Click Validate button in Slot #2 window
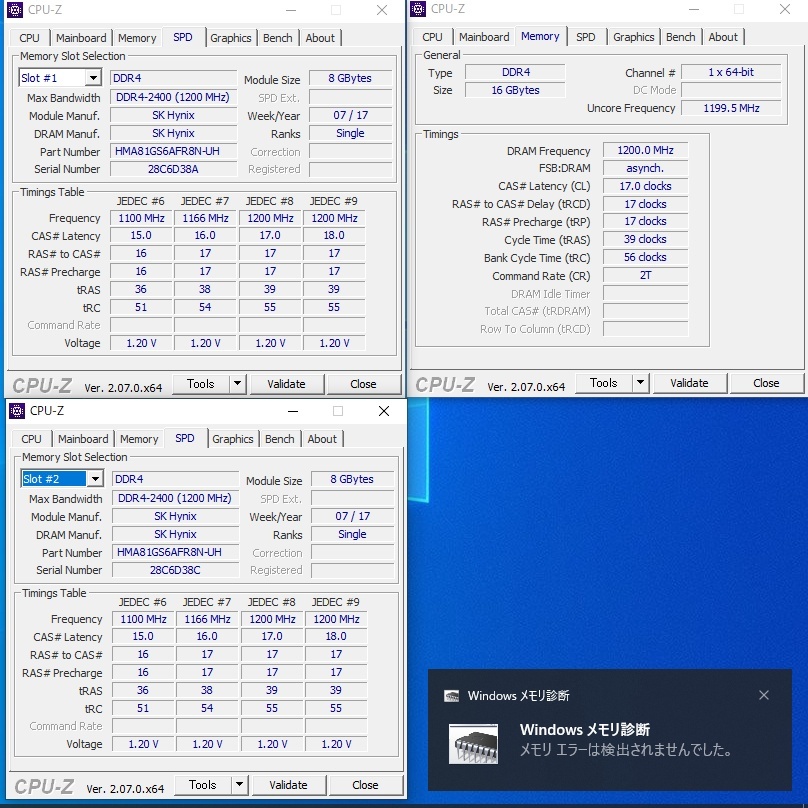Image resolution: width=808 pixels, height=808 pixels. [289, 785]
